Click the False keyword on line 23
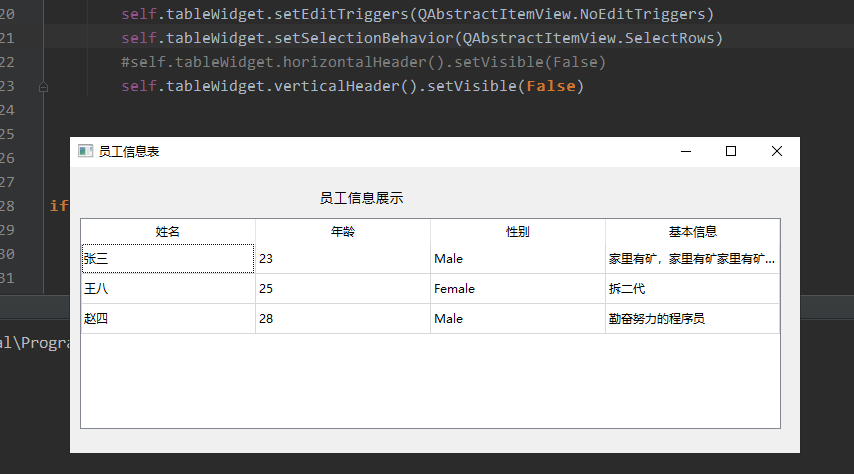 551,86
